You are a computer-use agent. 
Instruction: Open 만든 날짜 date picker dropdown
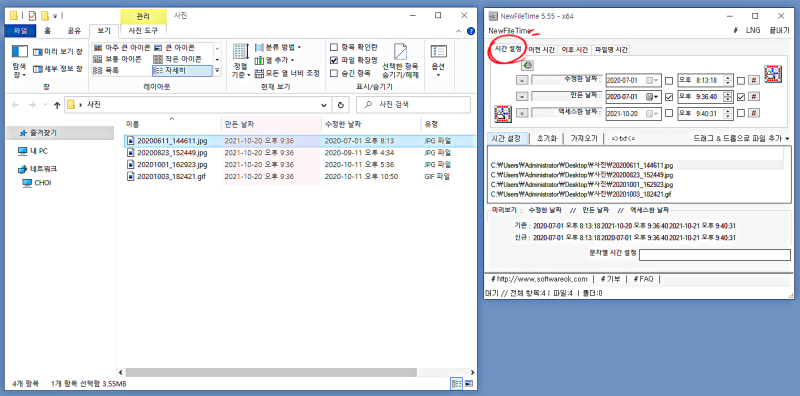click(653, 96)
